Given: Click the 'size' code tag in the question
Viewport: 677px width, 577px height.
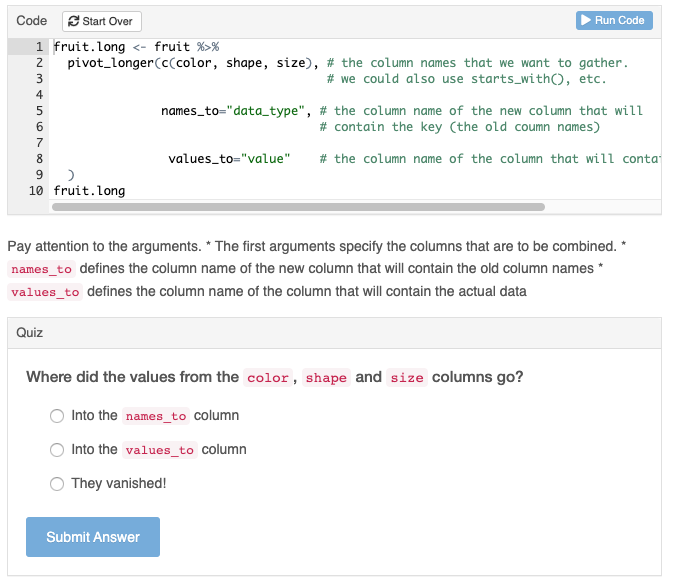Looking at the screenshot, I should 406,378.
